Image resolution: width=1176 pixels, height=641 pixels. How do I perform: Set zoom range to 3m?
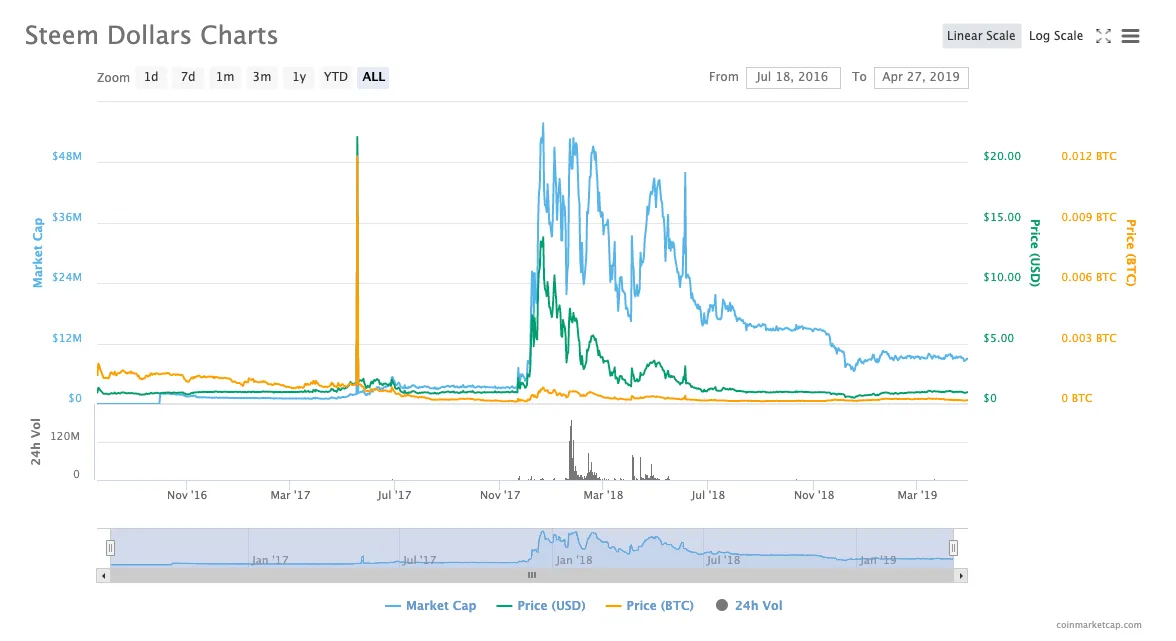[x=262, y=77]
